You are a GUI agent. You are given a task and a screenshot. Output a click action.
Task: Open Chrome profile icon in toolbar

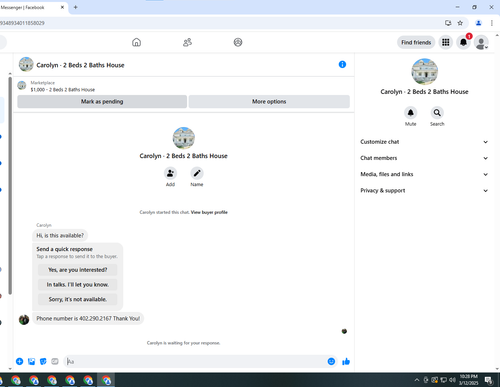478,23
